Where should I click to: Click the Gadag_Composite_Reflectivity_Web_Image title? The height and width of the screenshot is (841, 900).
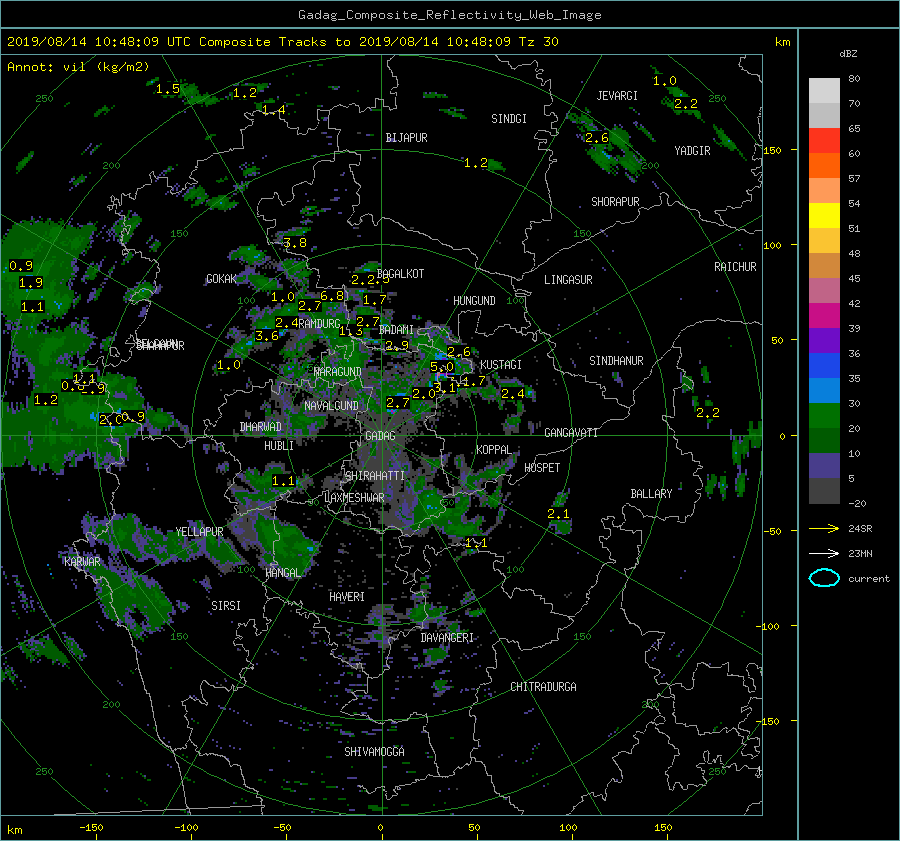coord(449,15)
